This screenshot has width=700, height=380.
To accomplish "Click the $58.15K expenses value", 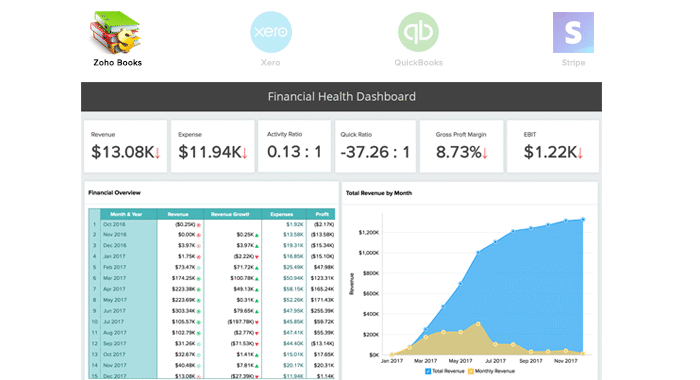I will pyautogui.click(x=293, y=289).
